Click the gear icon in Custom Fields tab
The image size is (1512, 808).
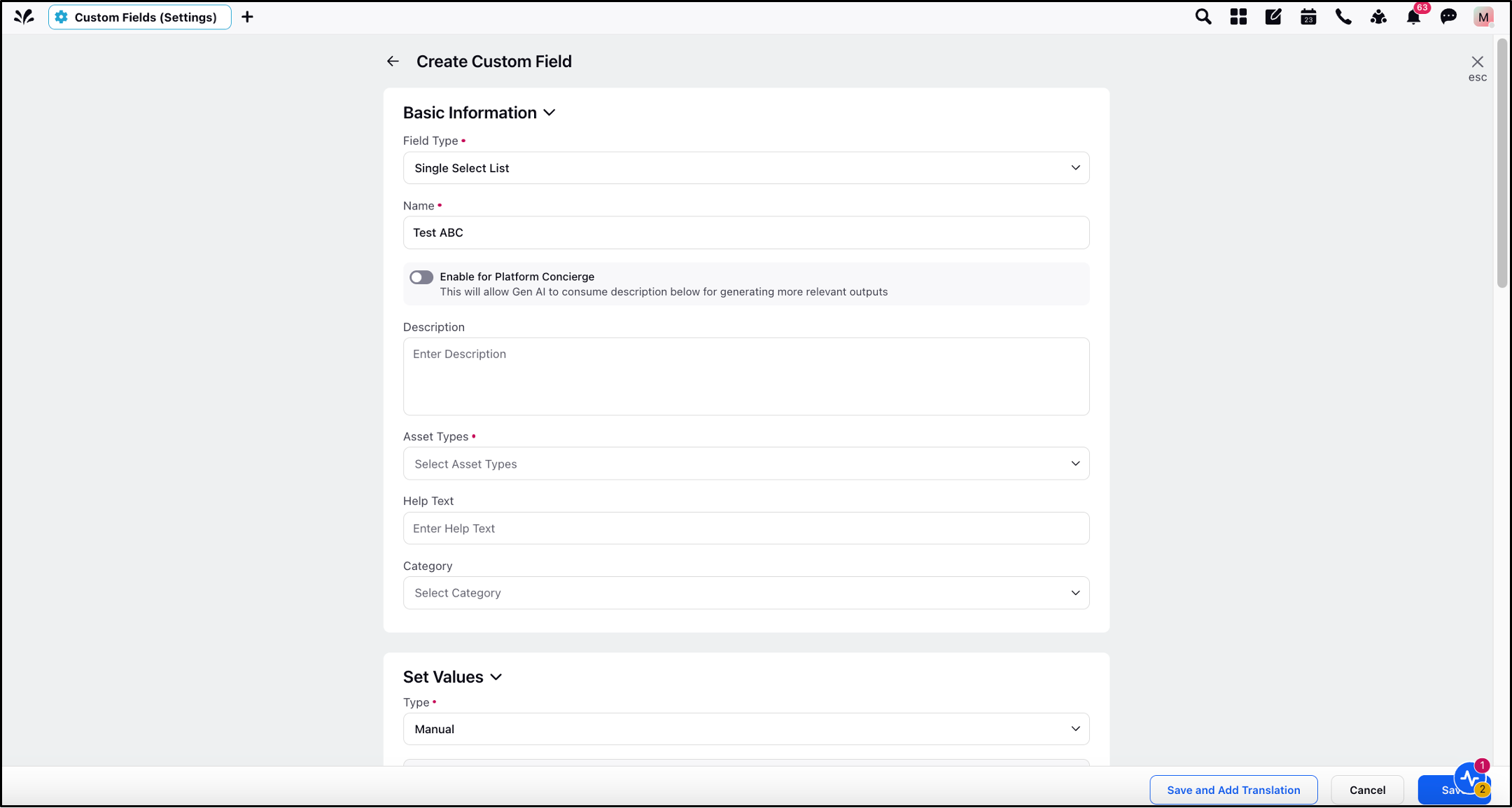coord(62,17)
